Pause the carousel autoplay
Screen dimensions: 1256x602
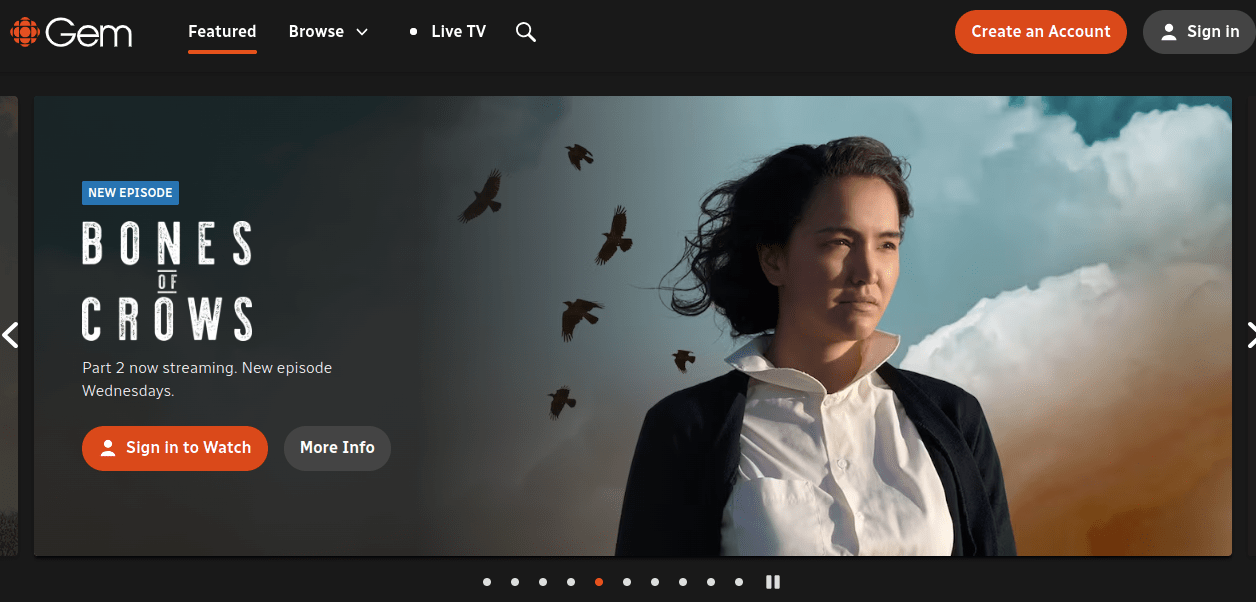(x=772, y=582)
